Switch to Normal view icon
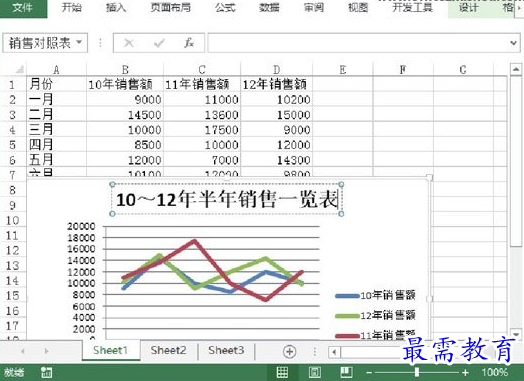Image resolution: width=524 pixels, height=381 pixels. pos(282,372)
